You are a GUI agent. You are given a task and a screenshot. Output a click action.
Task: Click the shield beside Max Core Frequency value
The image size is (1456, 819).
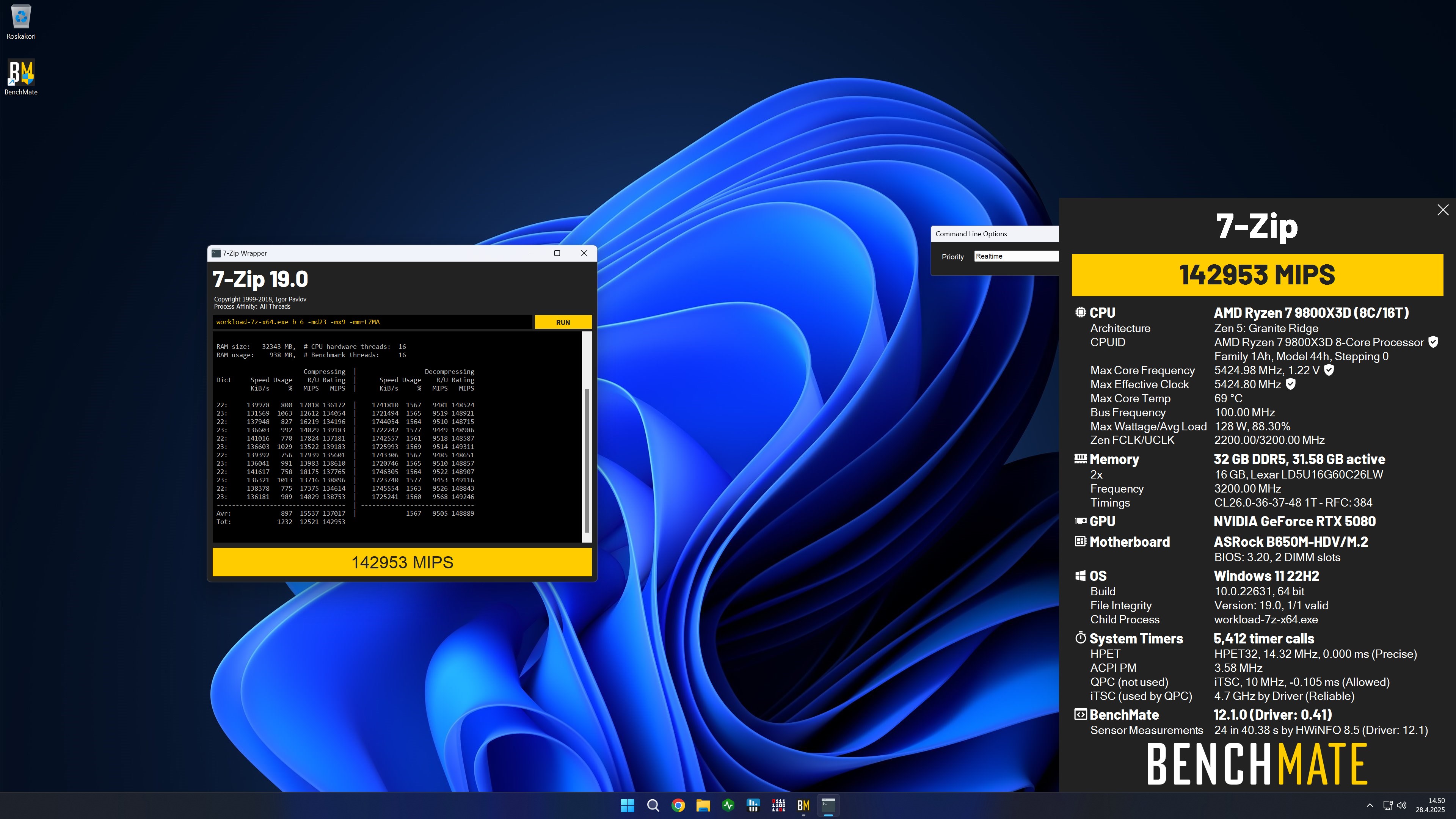pyautogui.click(x=1329, y=370)
